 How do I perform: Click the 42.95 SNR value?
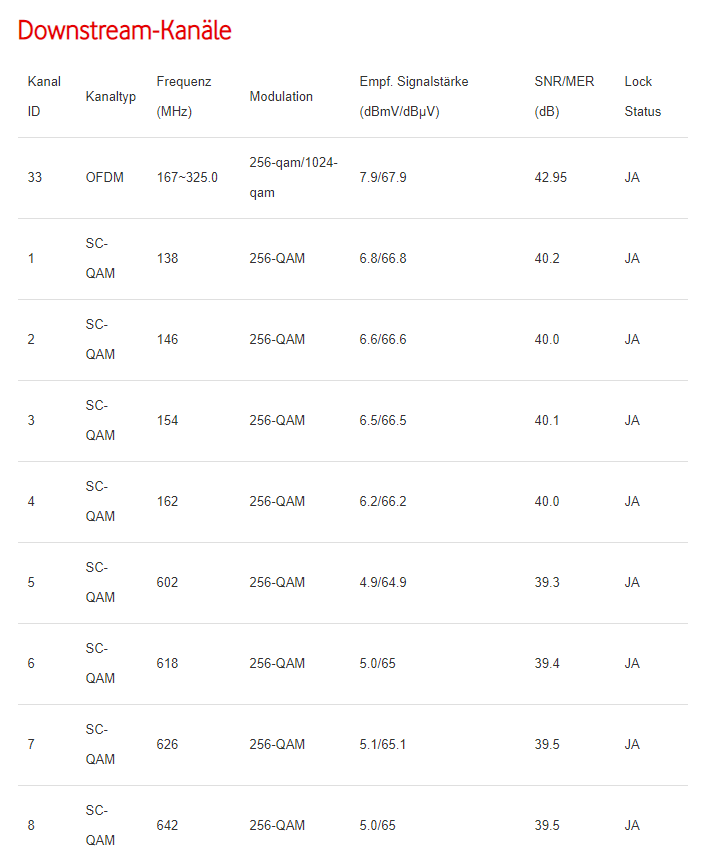point(551,178)
